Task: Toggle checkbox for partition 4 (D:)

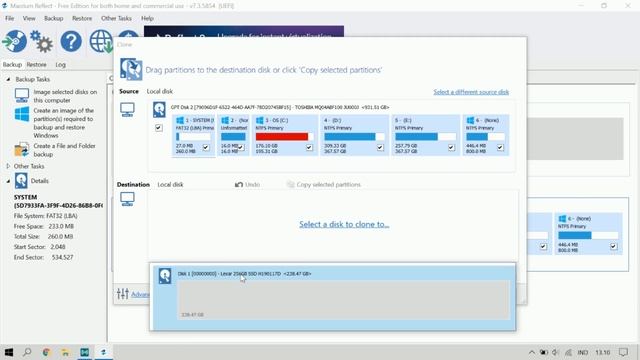Action: [x=380, y=147]
